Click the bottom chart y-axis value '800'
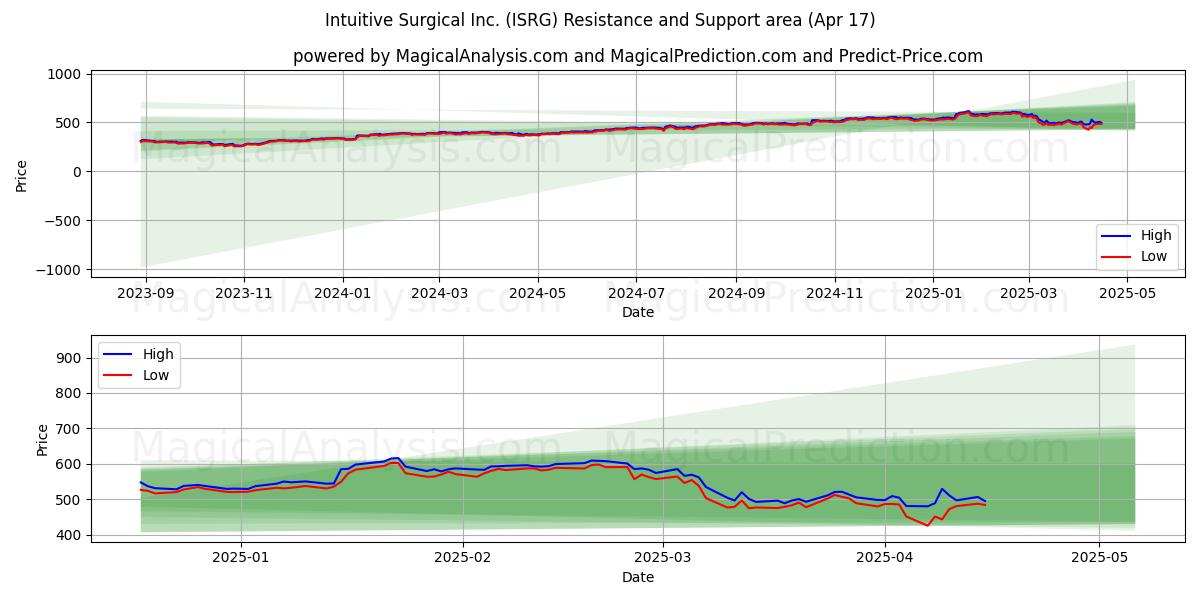 [x=70, y=393]
